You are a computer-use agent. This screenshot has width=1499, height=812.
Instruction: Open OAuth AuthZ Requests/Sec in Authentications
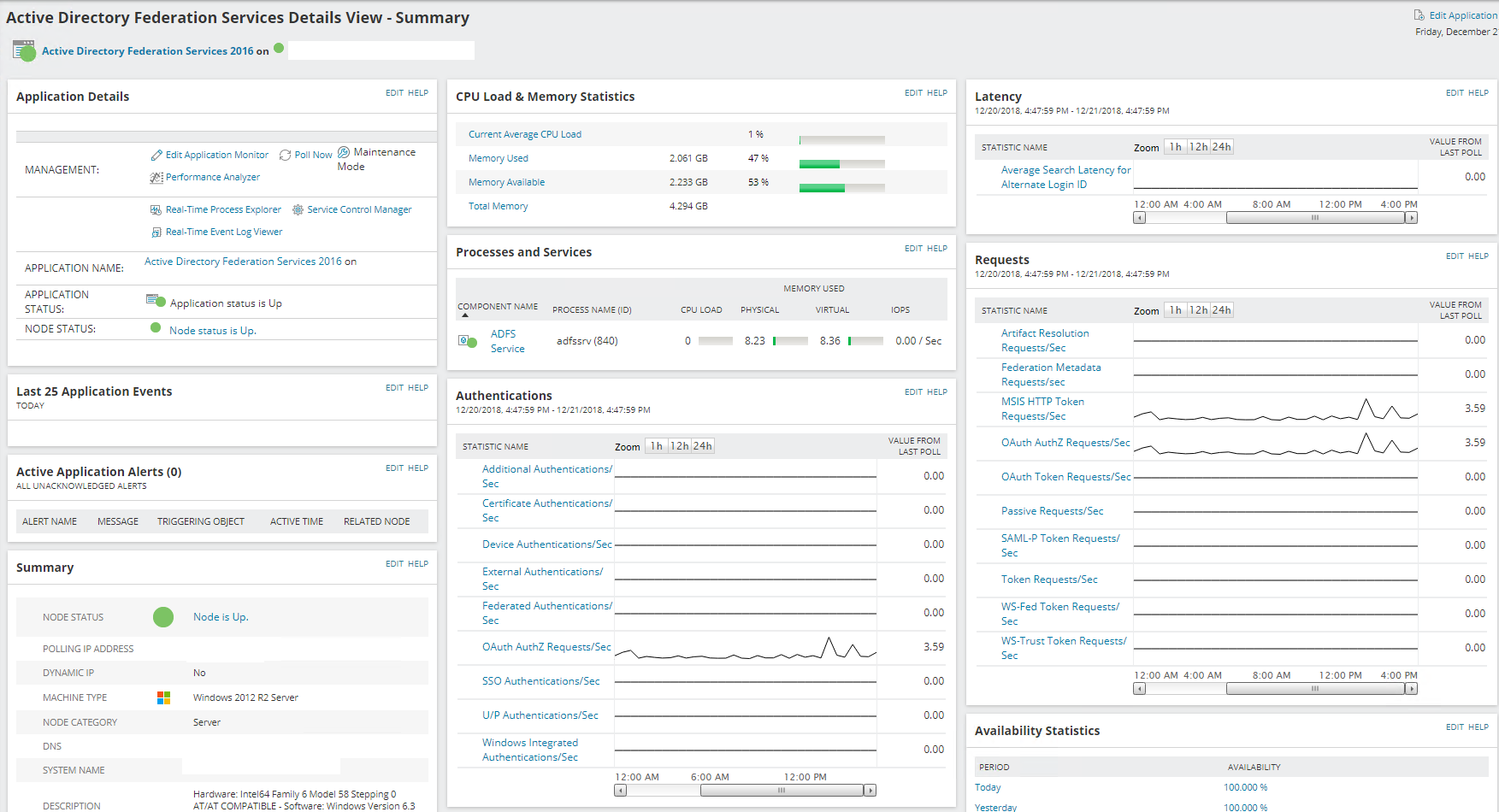[546, 647]
